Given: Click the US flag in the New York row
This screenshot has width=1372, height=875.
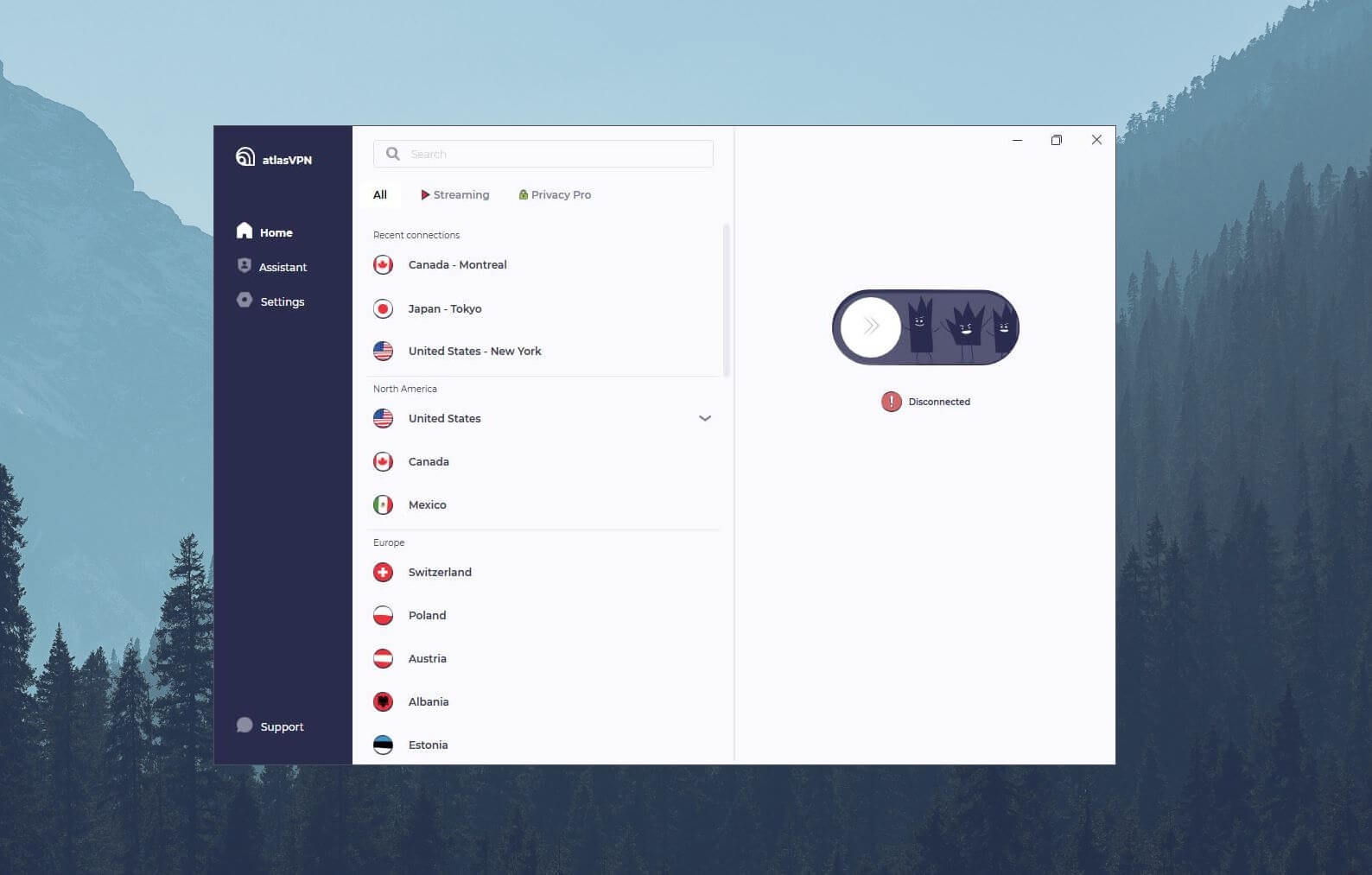Looking at the screenshot, I should click(x=383, y=351).
